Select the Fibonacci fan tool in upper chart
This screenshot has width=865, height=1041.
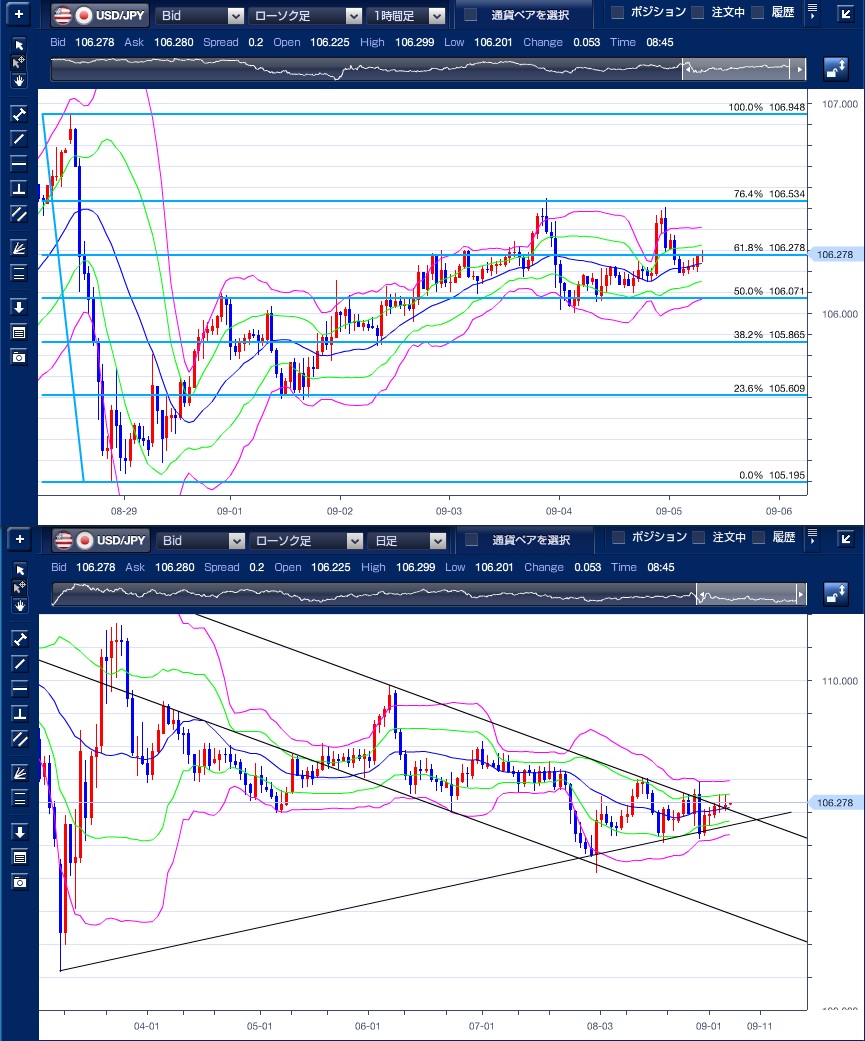click(x=18, y=246)
